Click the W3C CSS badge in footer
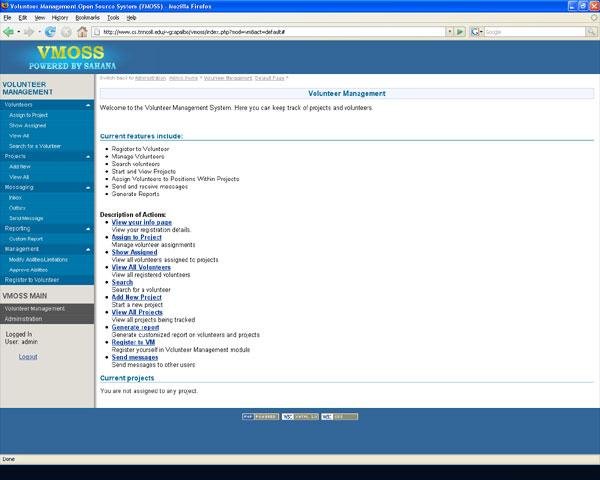 click(339, 416)
